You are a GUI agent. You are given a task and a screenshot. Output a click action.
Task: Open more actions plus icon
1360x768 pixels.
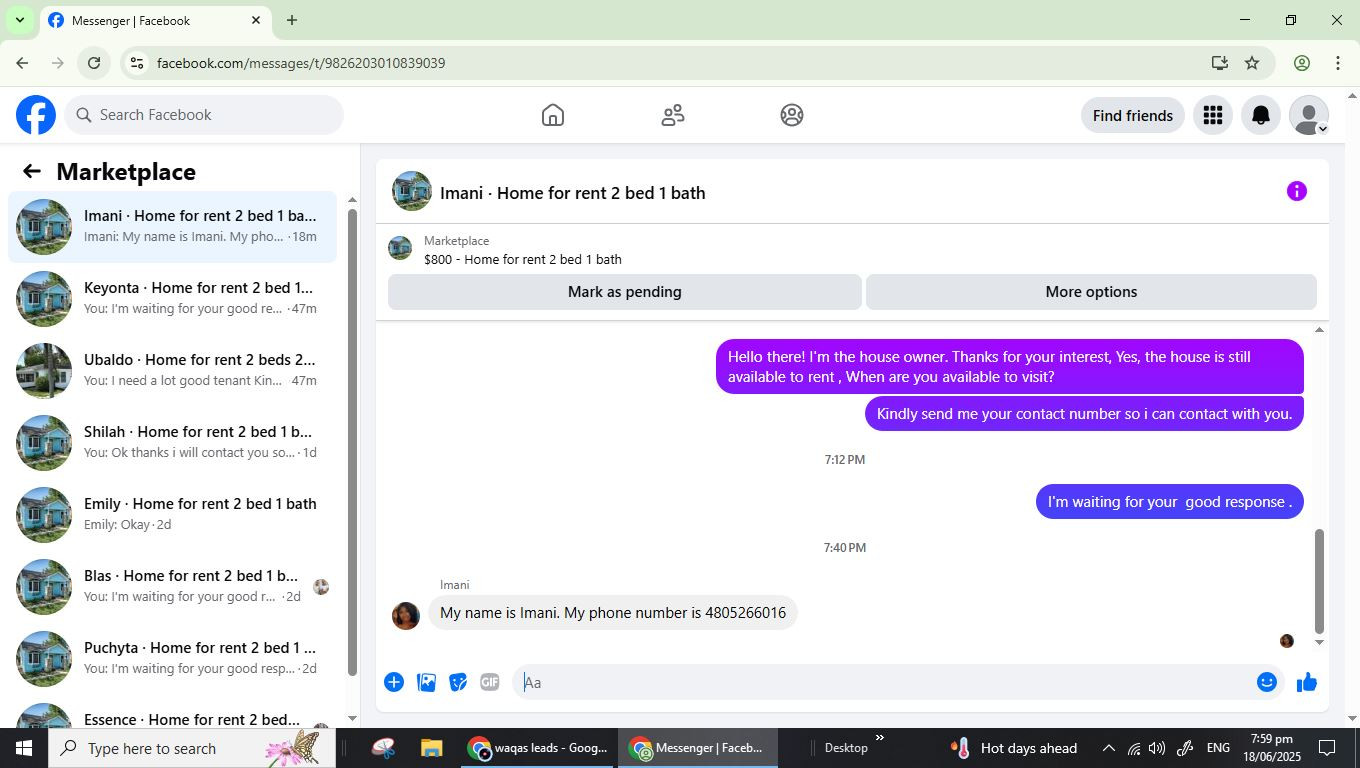pos(394,682)
